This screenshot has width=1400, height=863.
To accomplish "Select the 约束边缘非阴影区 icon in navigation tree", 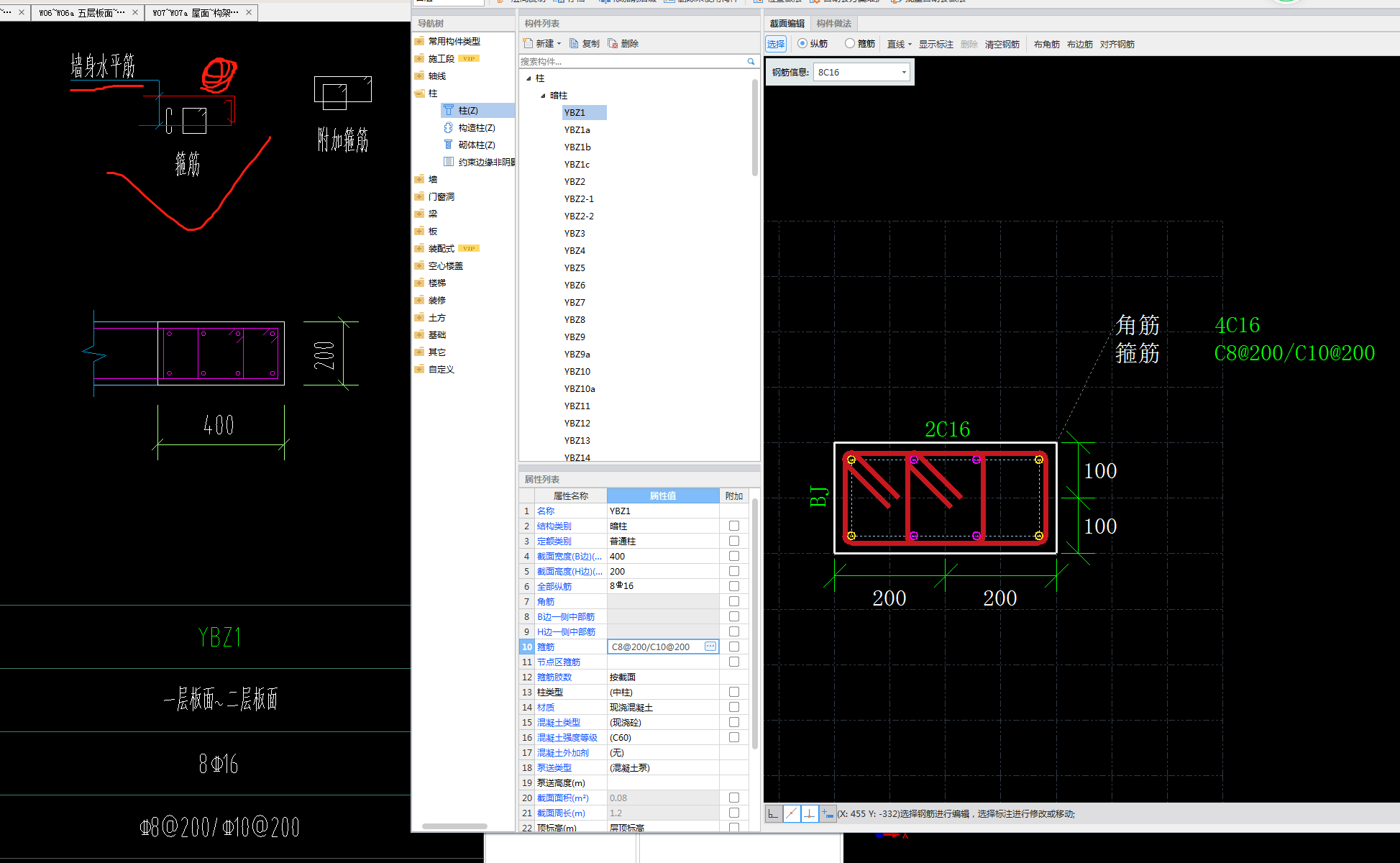I will click(449, 162).
